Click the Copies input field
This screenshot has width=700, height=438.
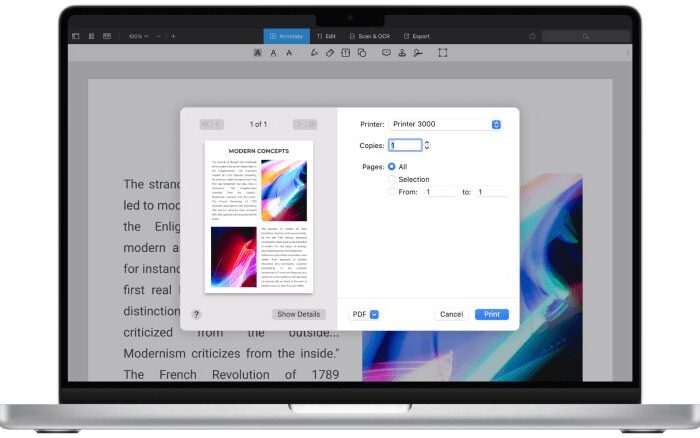[x=405, y=145]
